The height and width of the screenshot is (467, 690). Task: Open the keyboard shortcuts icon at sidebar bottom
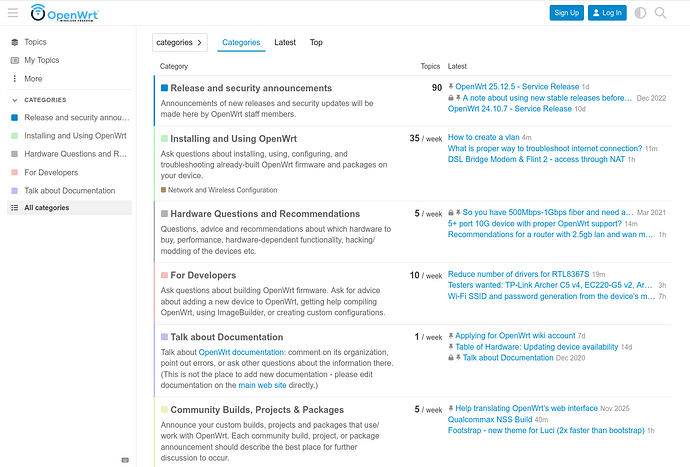125,460
